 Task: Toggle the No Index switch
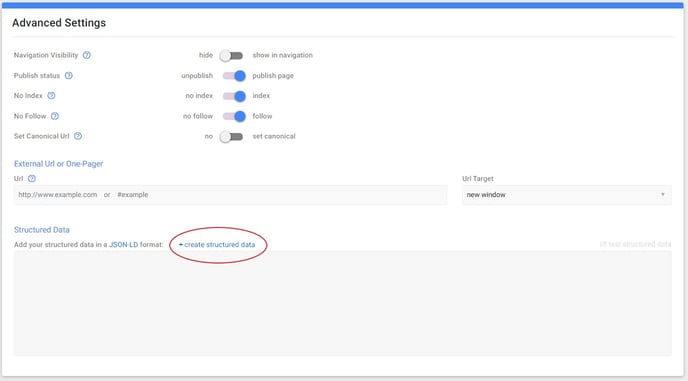tap(234, 96)
